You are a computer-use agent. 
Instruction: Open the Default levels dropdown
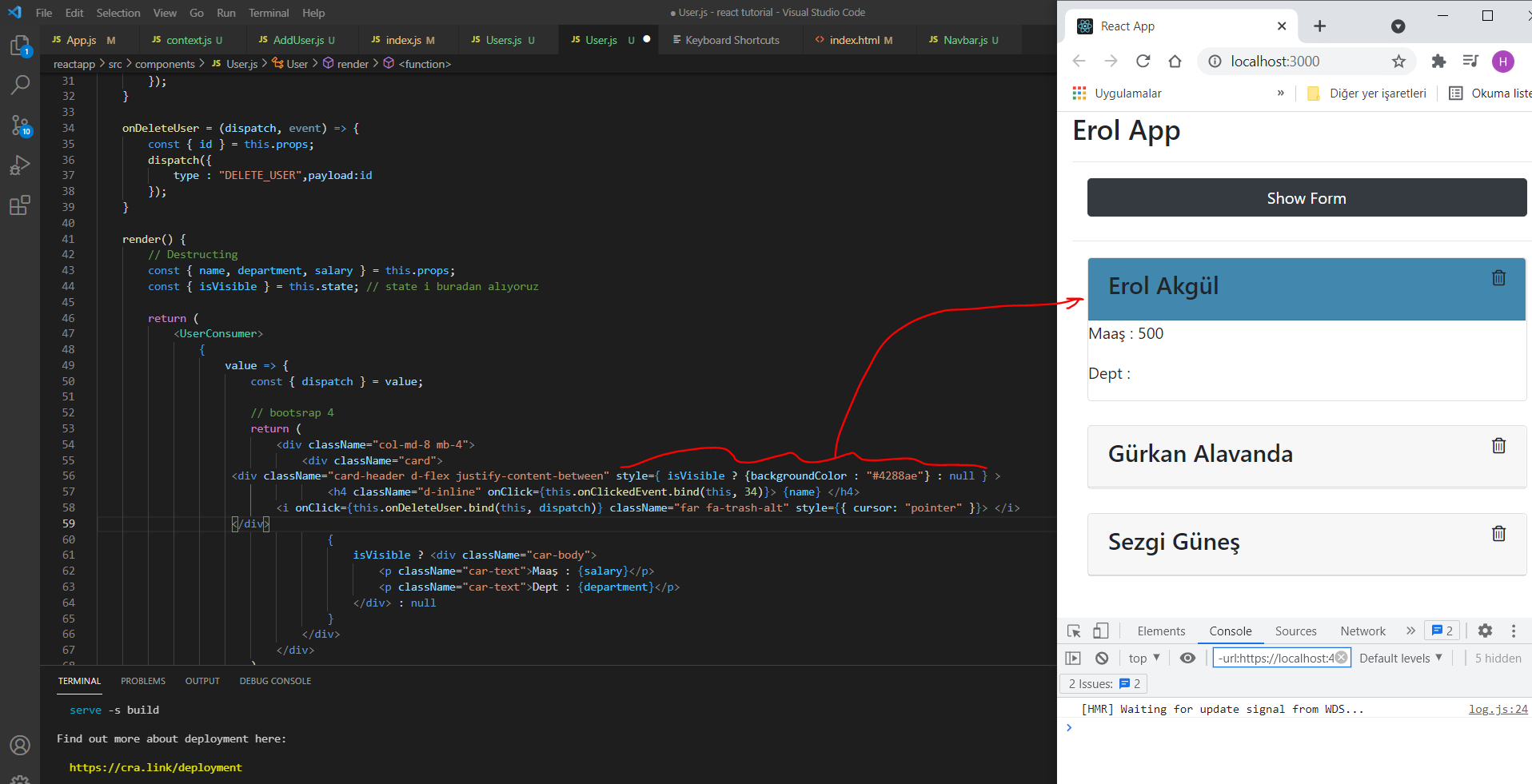pos(1400,658)
